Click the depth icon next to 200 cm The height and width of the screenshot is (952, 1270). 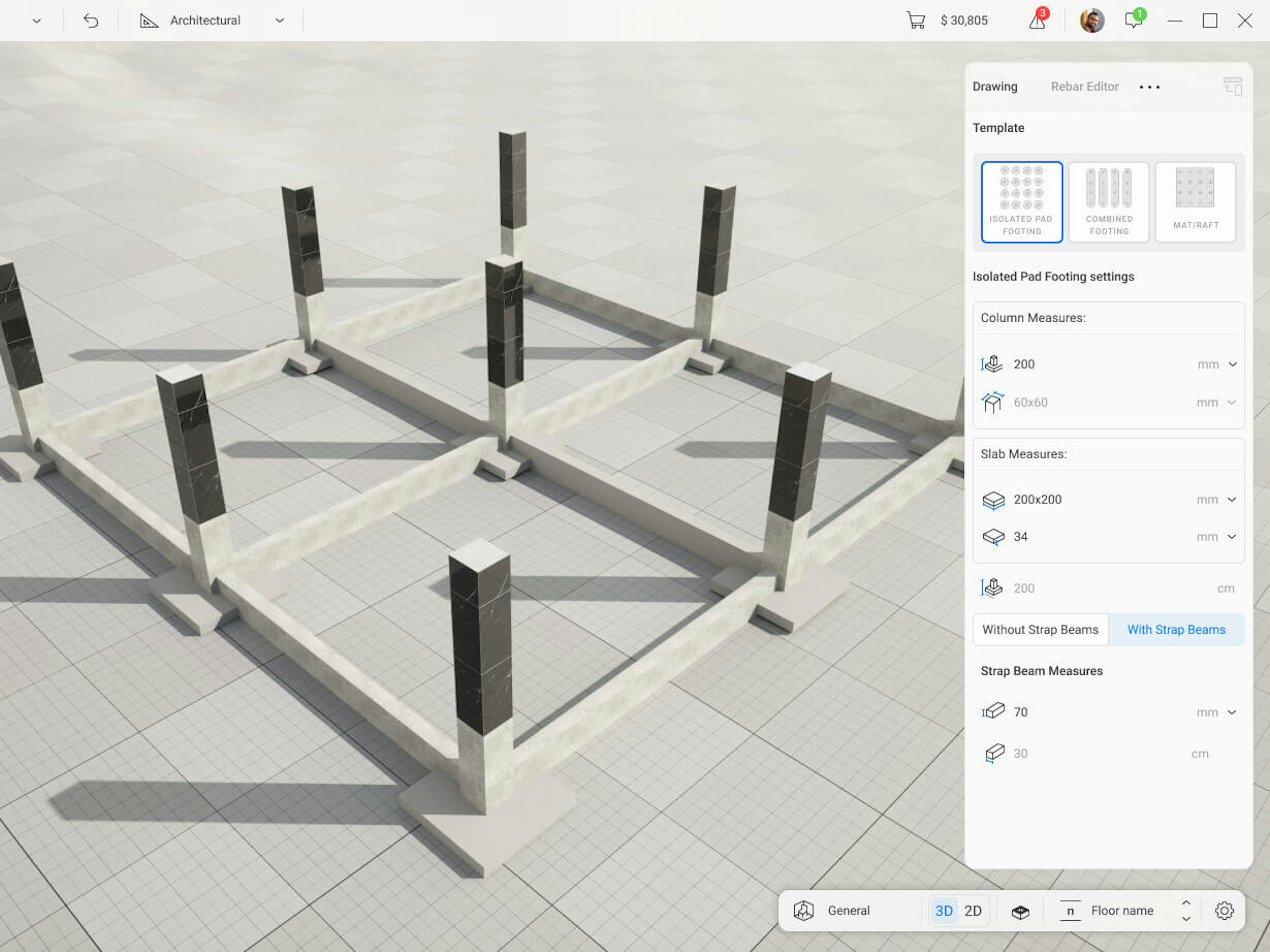(x=992, y=588)
